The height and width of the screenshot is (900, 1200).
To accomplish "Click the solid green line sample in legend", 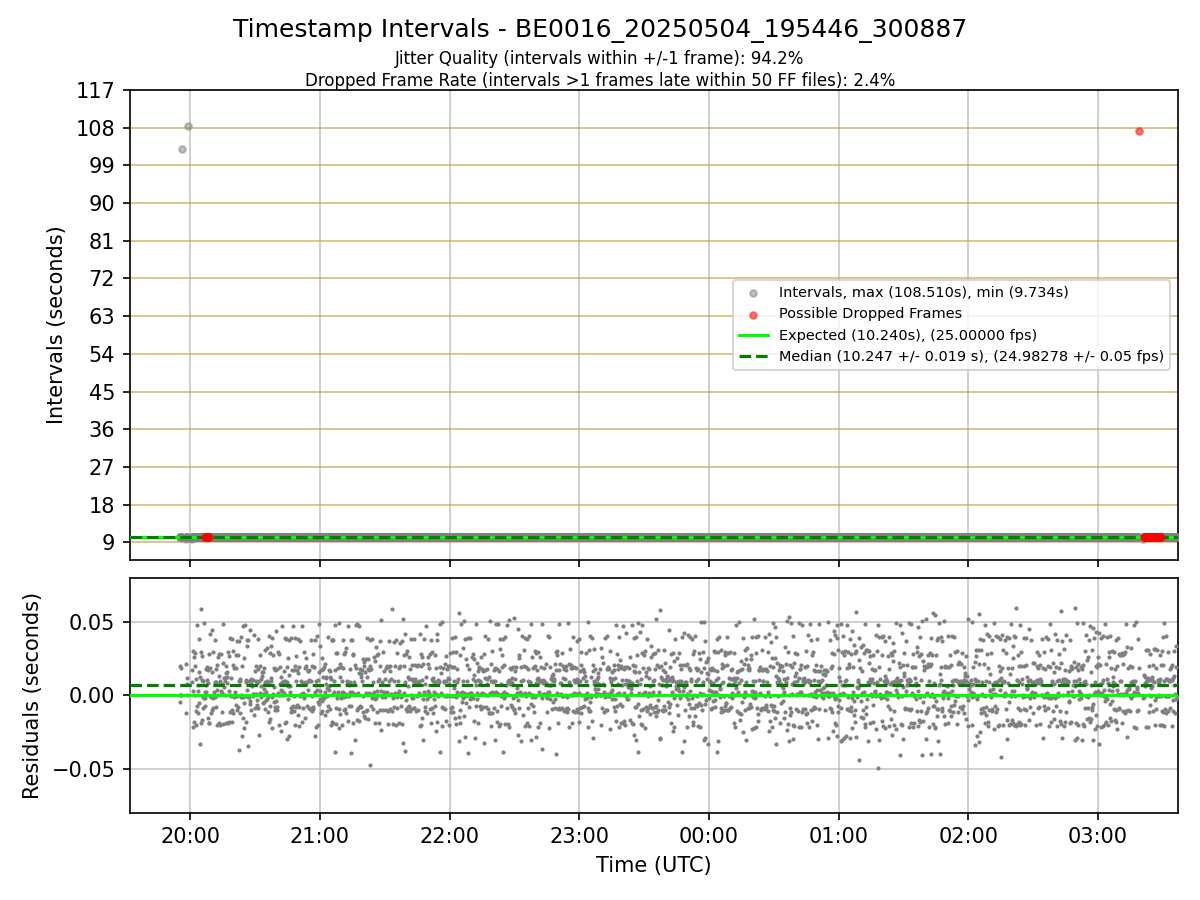I will pos(753,335).
